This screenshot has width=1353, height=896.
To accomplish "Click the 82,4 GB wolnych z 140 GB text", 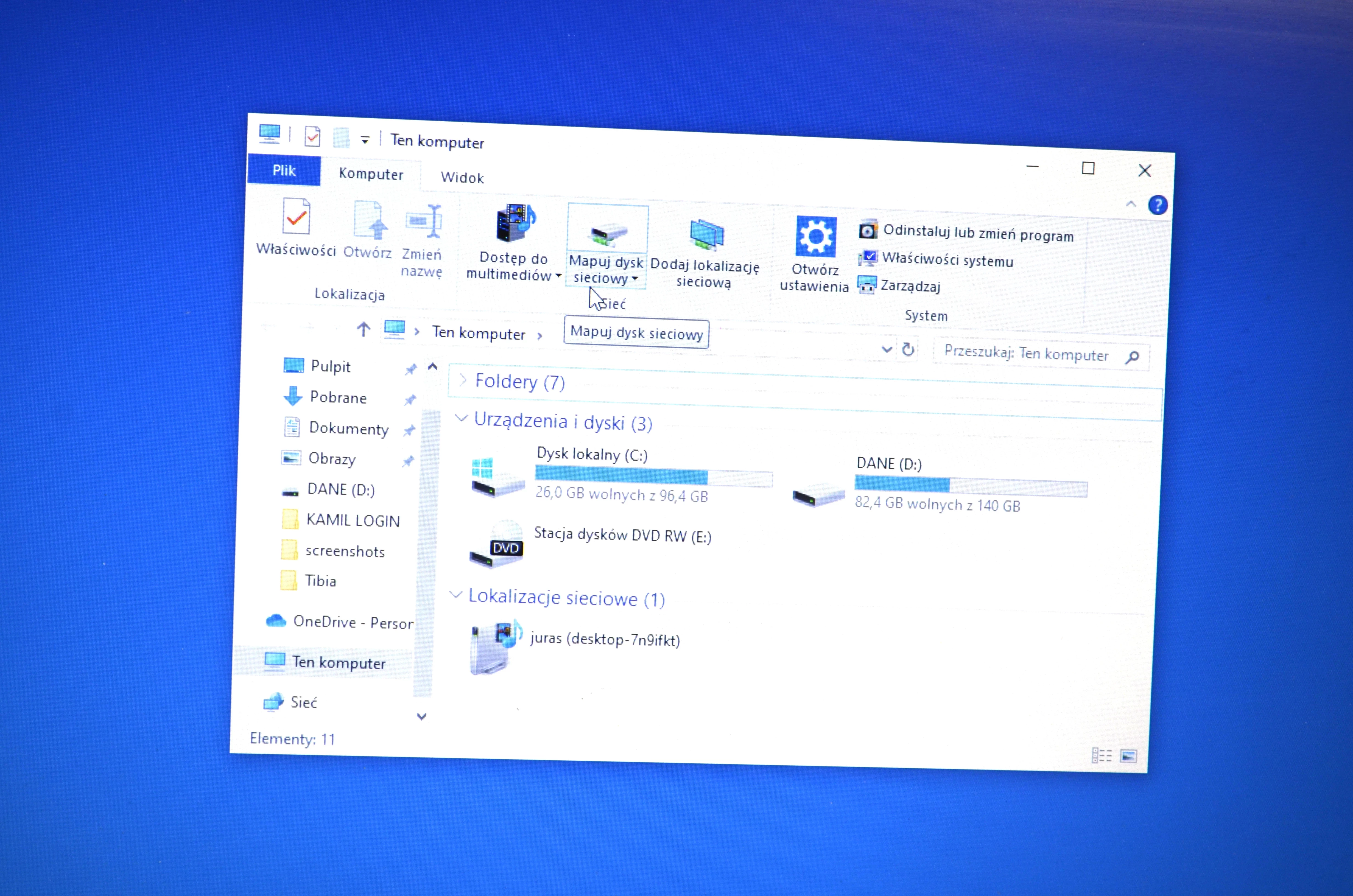I will 938,505.
